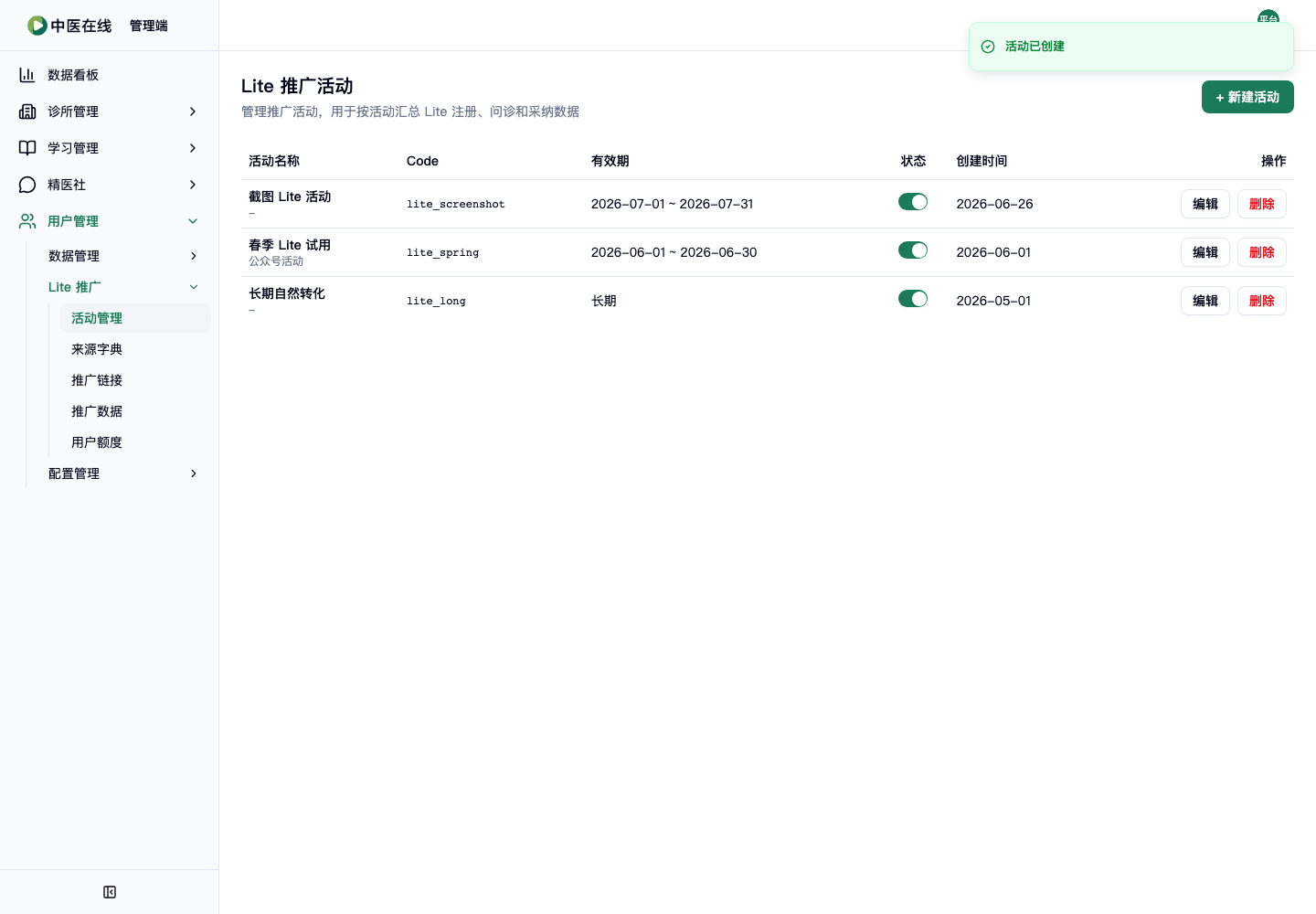
Task: Collapse the sidebar with bottom panel icon
Action: (x=110, y=892)
